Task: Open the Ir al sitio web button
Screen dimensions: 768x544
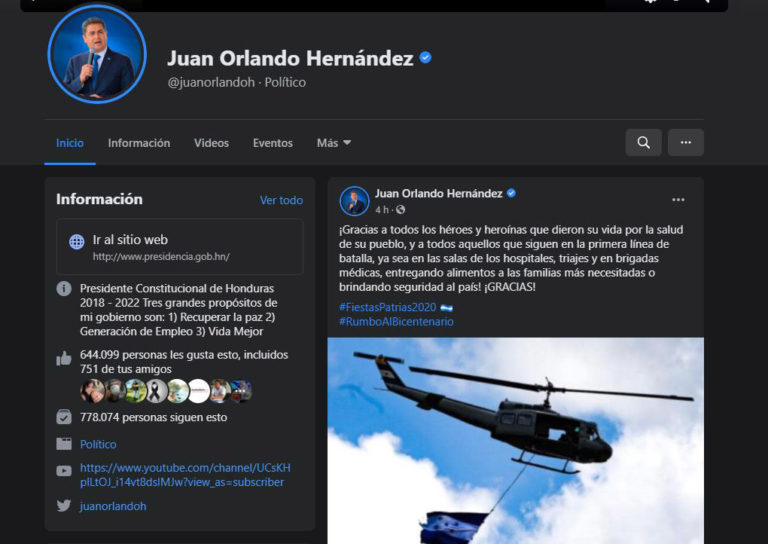Action: 180,247
